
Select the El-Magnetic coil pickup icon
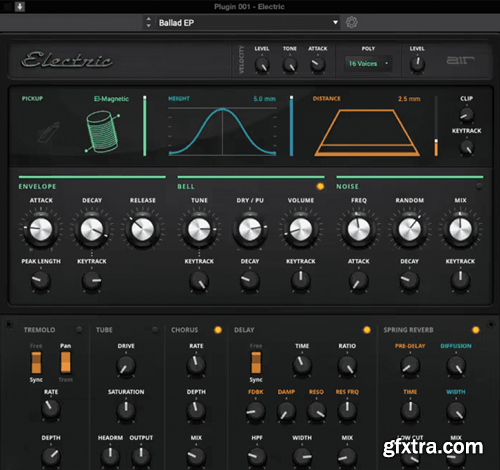[x=102, y=132]
